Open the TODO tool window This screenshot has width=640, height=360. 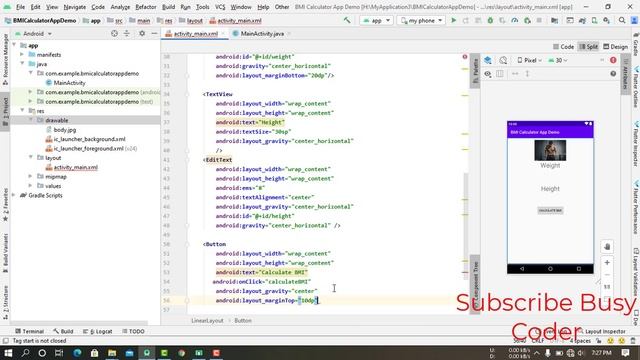click(x=133, y=331)
